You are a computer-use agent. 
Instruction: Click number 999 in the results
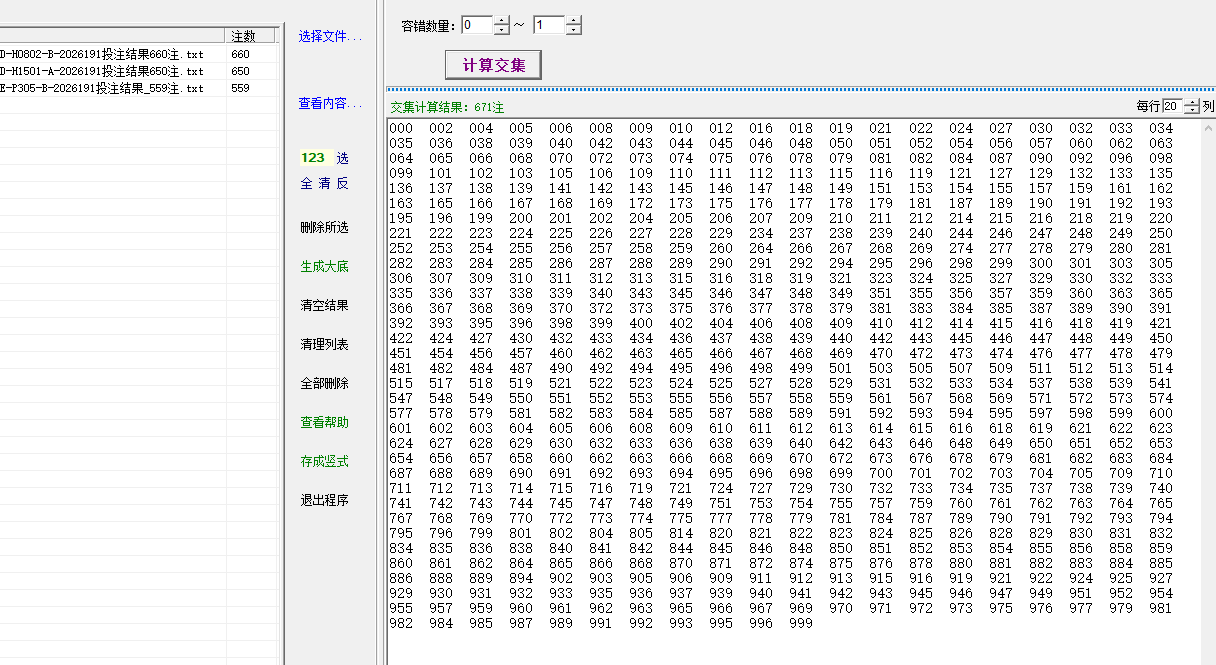[x=801, y=623]
